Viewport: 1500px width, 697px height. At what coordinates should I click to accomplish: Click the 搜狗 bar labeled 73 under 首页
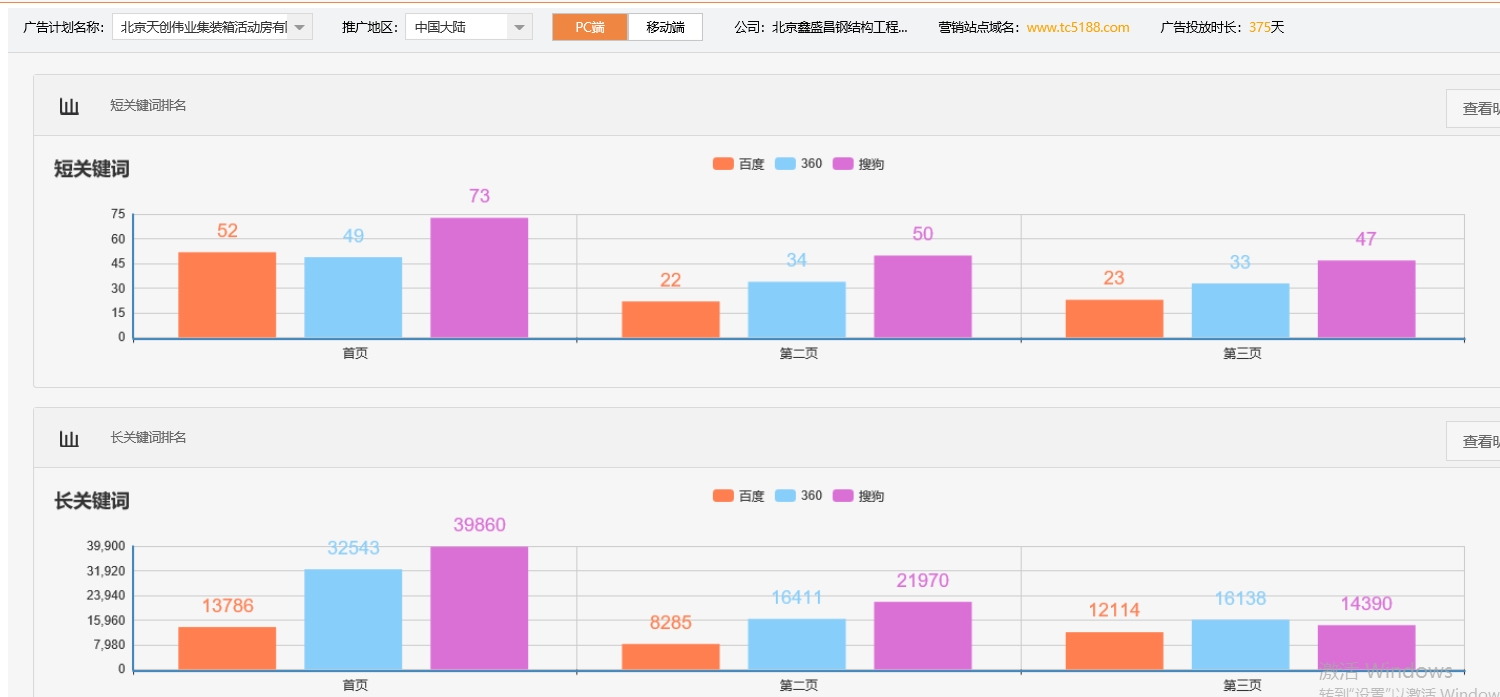[x=479, y=278]
